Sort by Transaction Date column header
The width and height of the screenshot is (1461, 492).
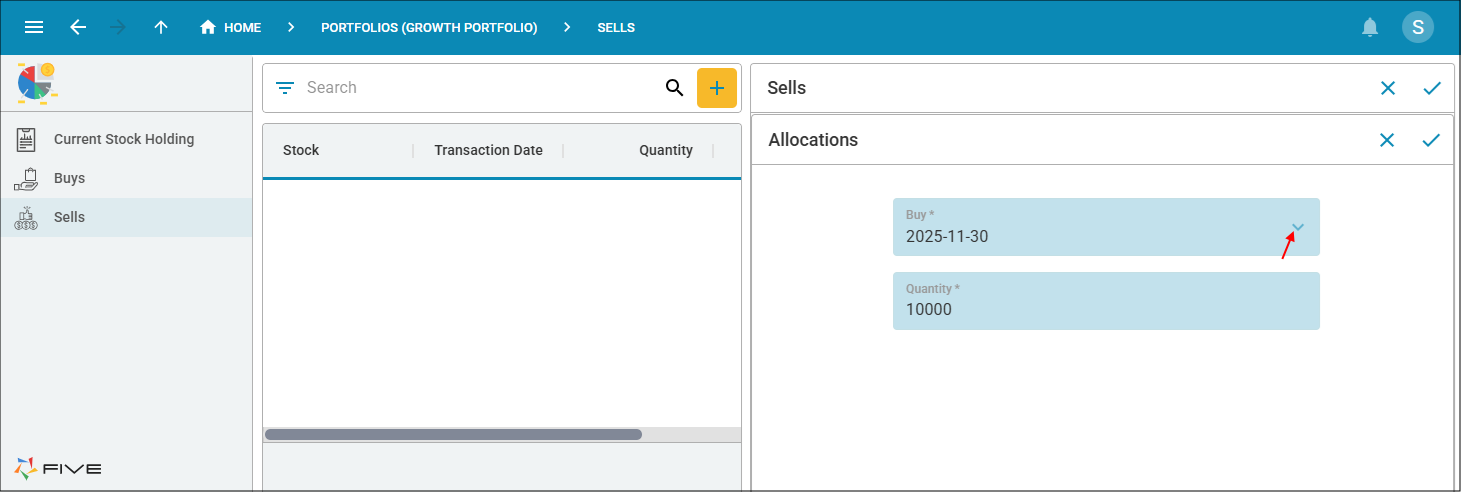click(x=489, y=150)
